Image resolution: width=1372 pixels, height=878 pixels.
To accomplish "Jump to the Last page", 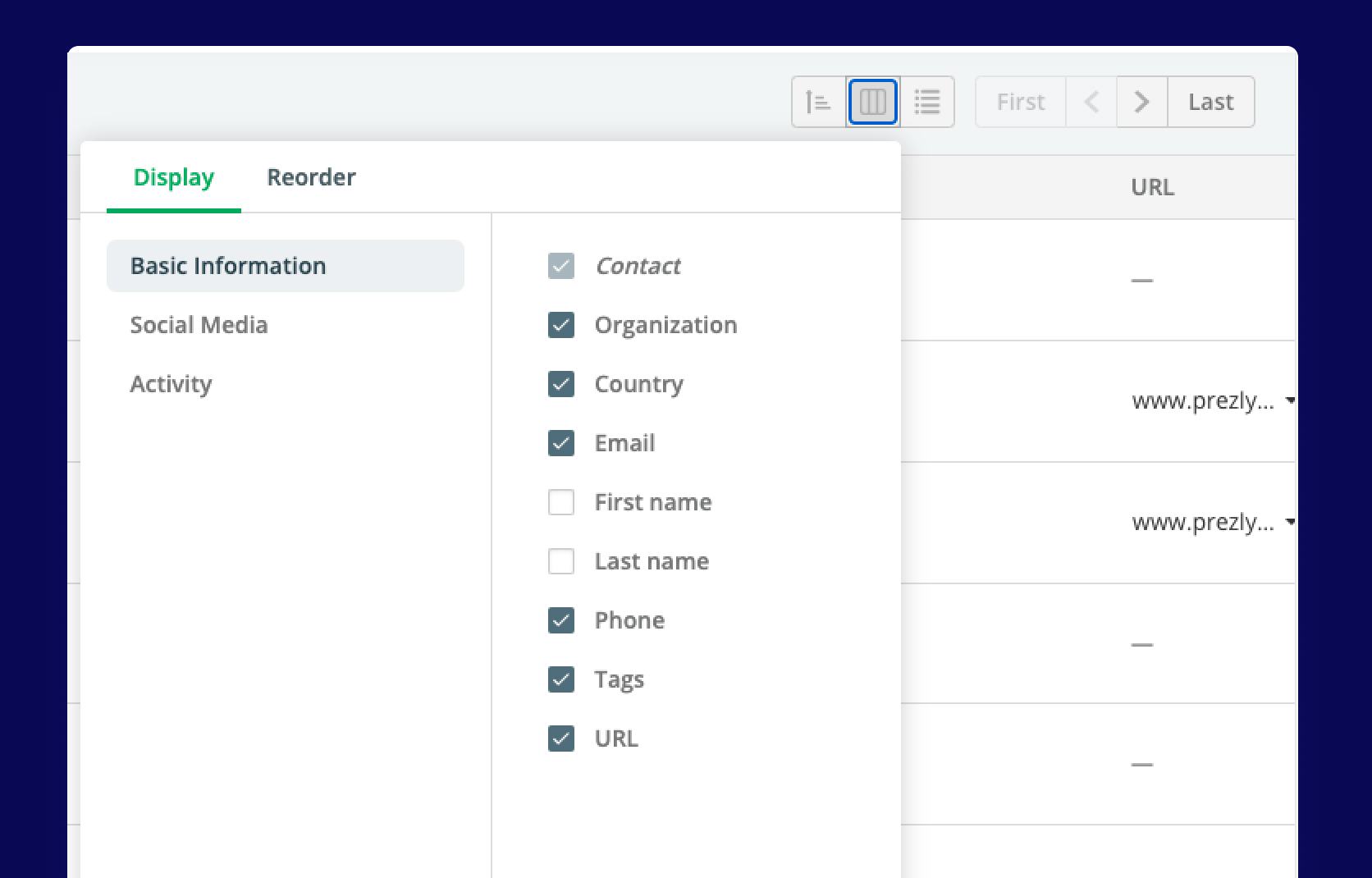I will point(1211,102).
